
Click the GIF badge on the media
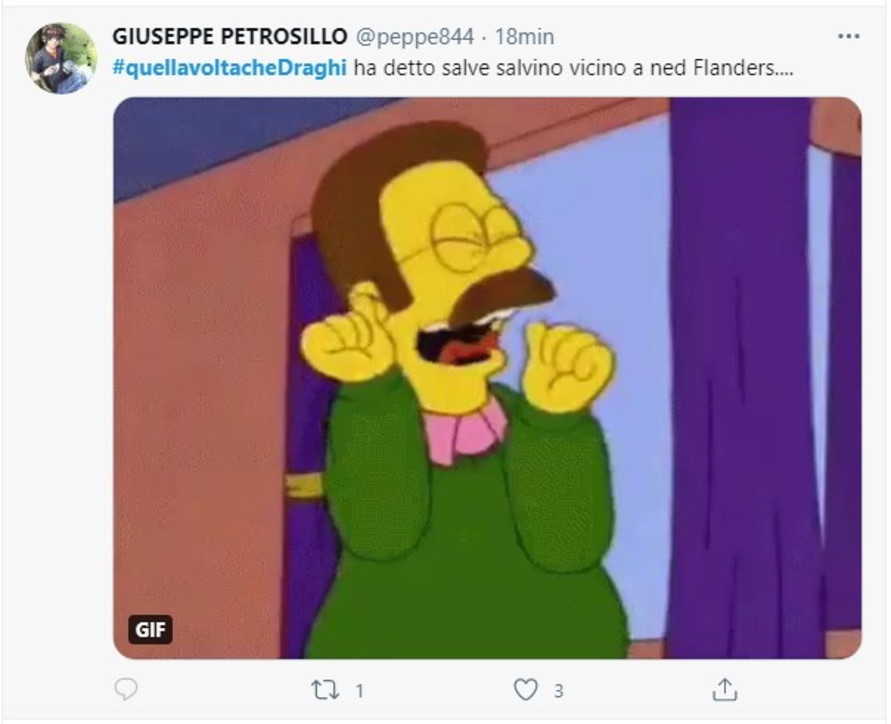(151, 630)
